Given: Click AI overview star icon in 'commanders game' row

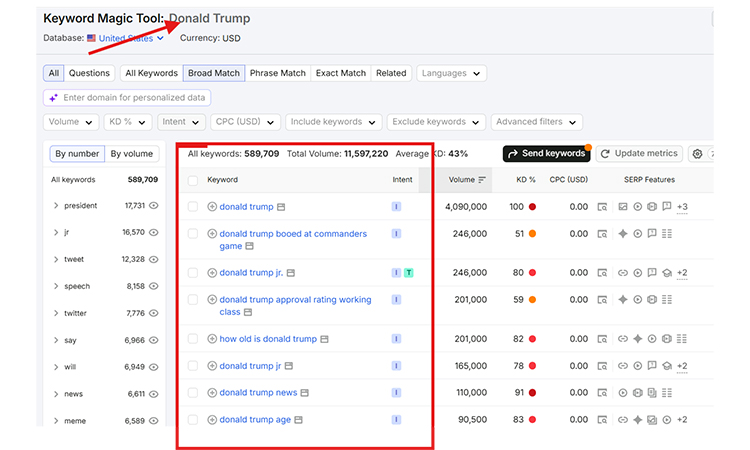Looking at the screenshot, I should [623, 234].
